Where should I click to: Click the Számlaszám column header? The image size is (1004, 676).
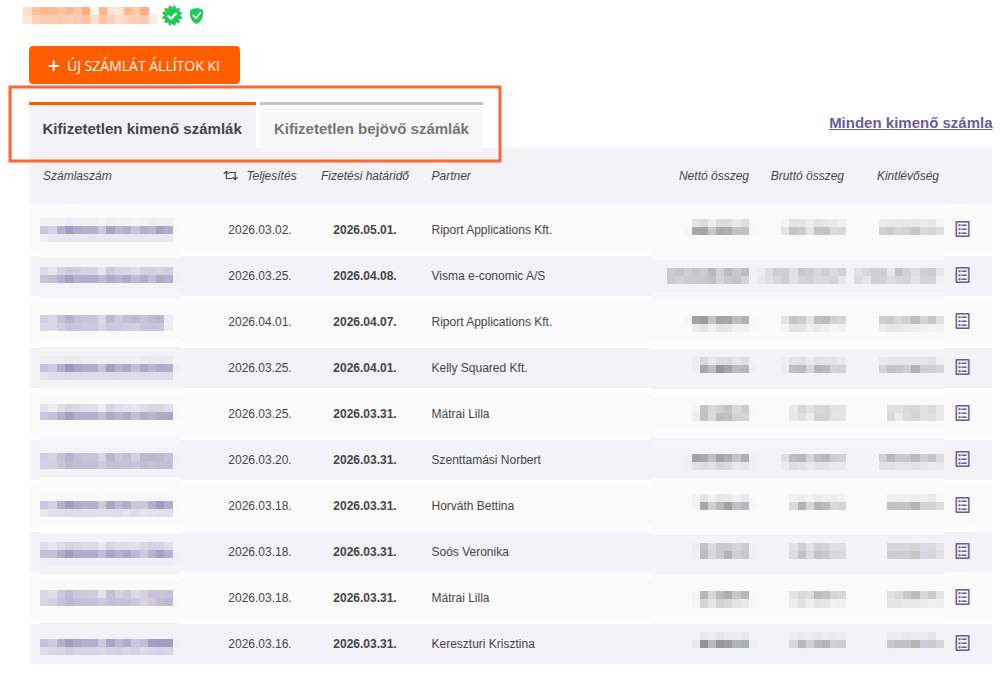pos(77,176)
